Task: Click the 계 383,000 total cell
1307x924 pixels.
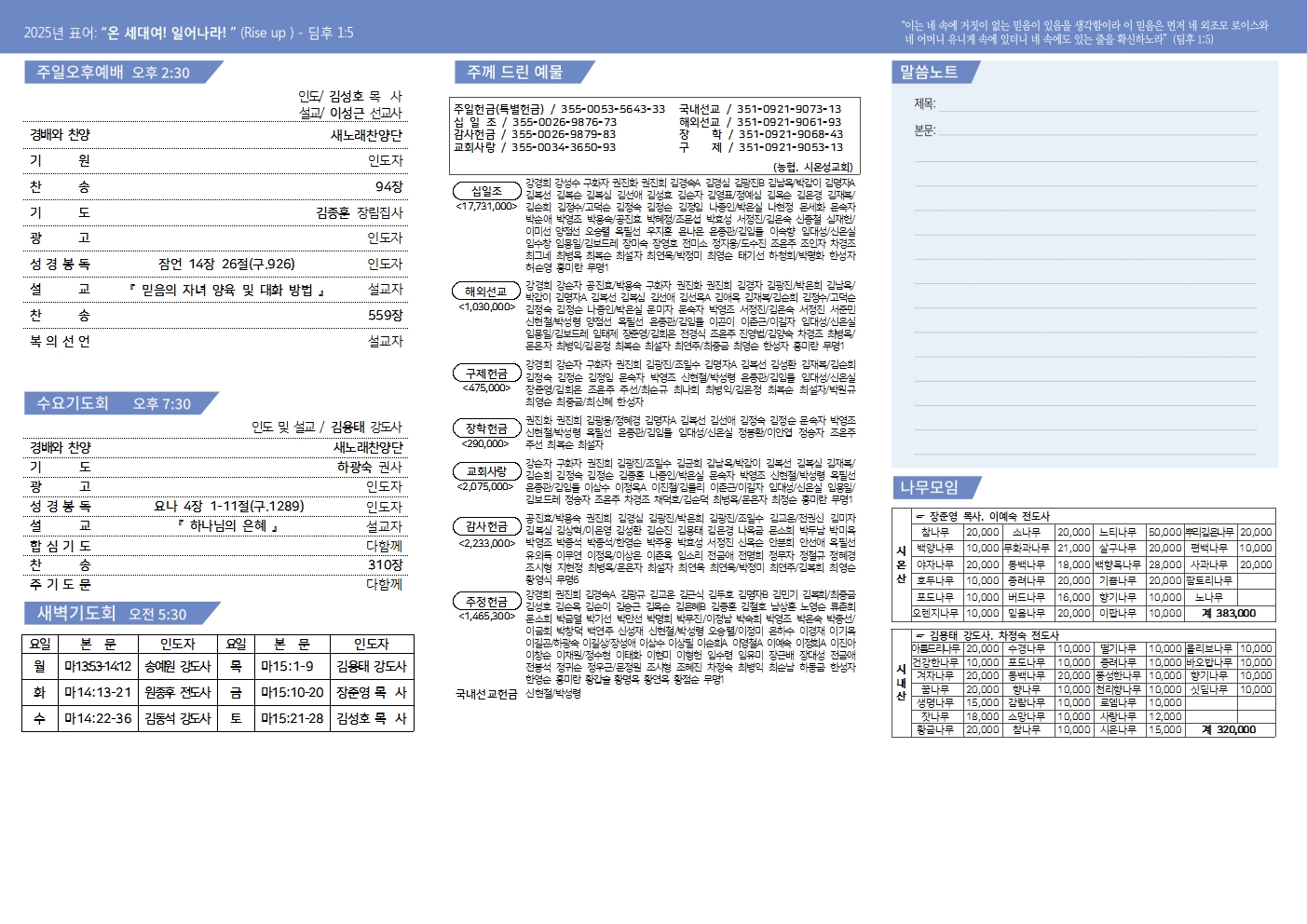Action: point(1229,613)
